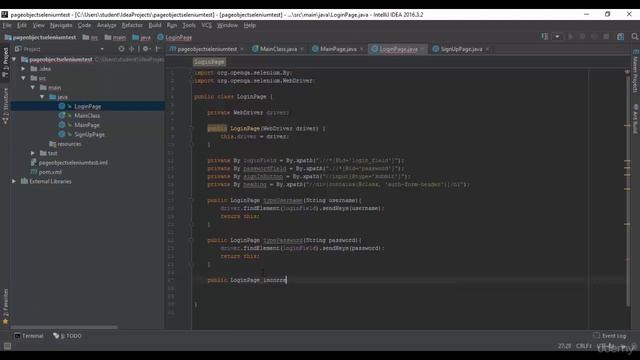Screen dimensions: 640x360
Task: Toggle the Structure tool window side tab
Action: click(5, 105)
